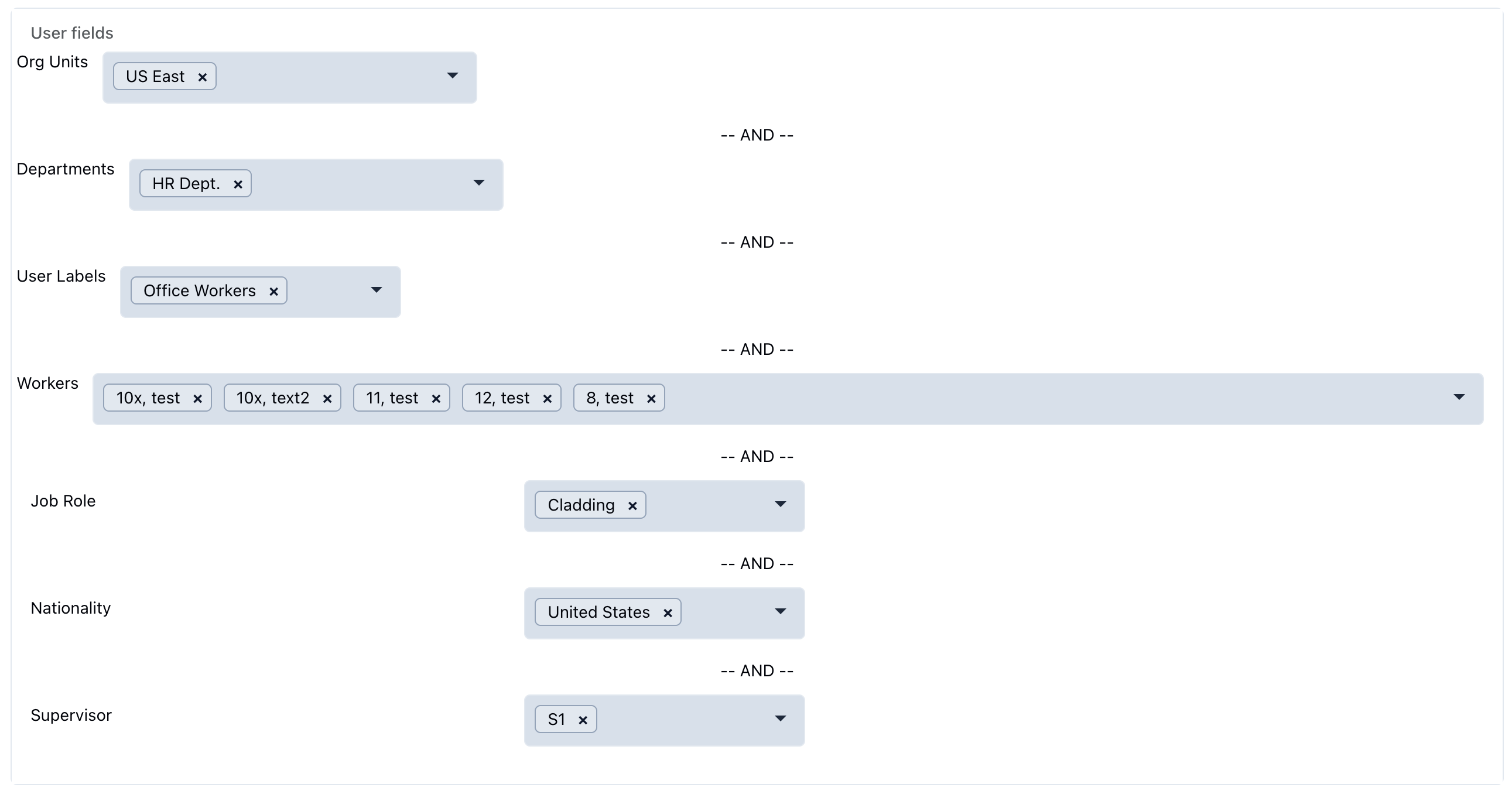Viewport: 1512px width, 794px height.
Task: Remove worker 11, test tag
Action: click(x=436, y=399)
